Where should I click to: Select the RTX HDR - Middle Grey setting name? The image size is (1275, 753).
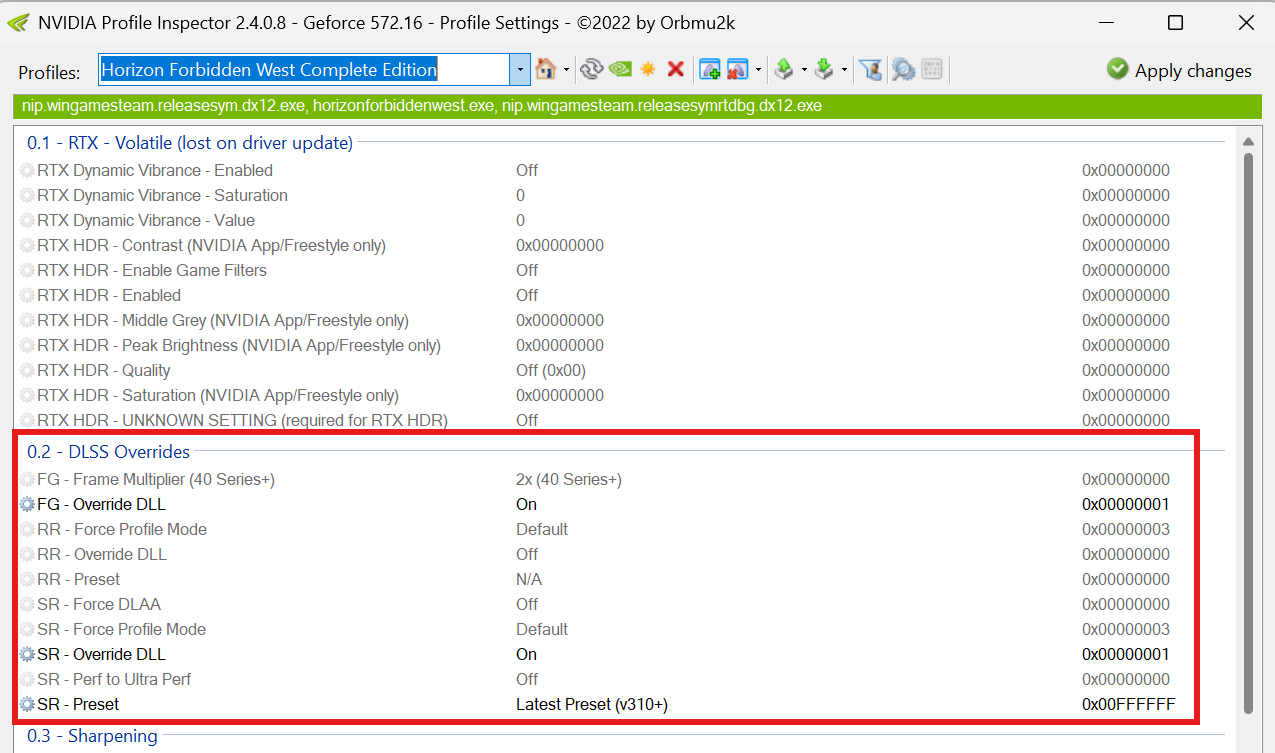pos(223,320)
